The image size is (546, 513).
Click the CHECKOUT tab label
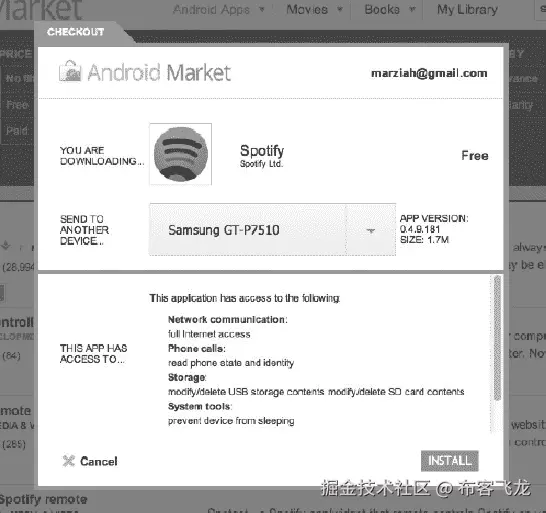(x=76, y=32)
